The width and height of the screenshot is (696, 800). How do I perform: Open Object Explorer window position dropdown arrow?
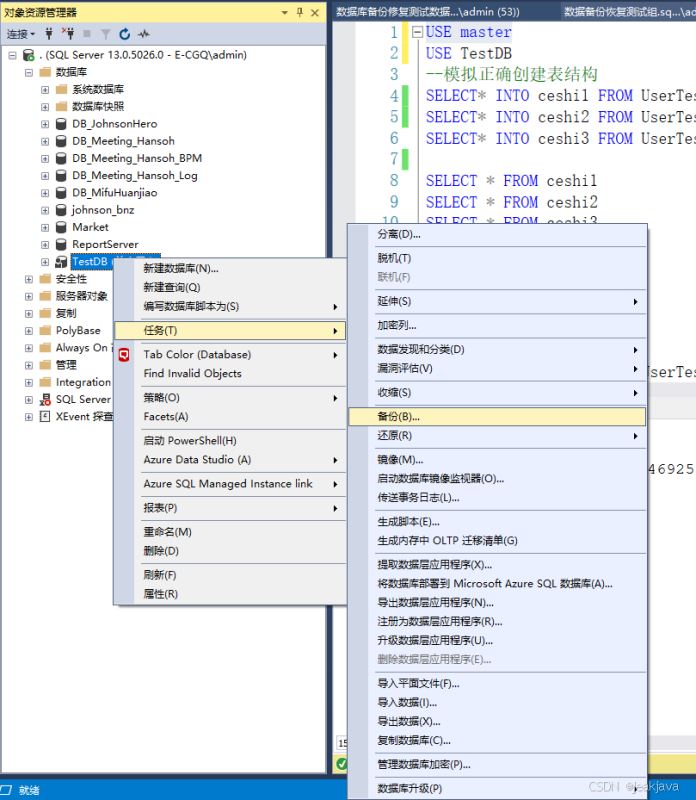point(285,12)
